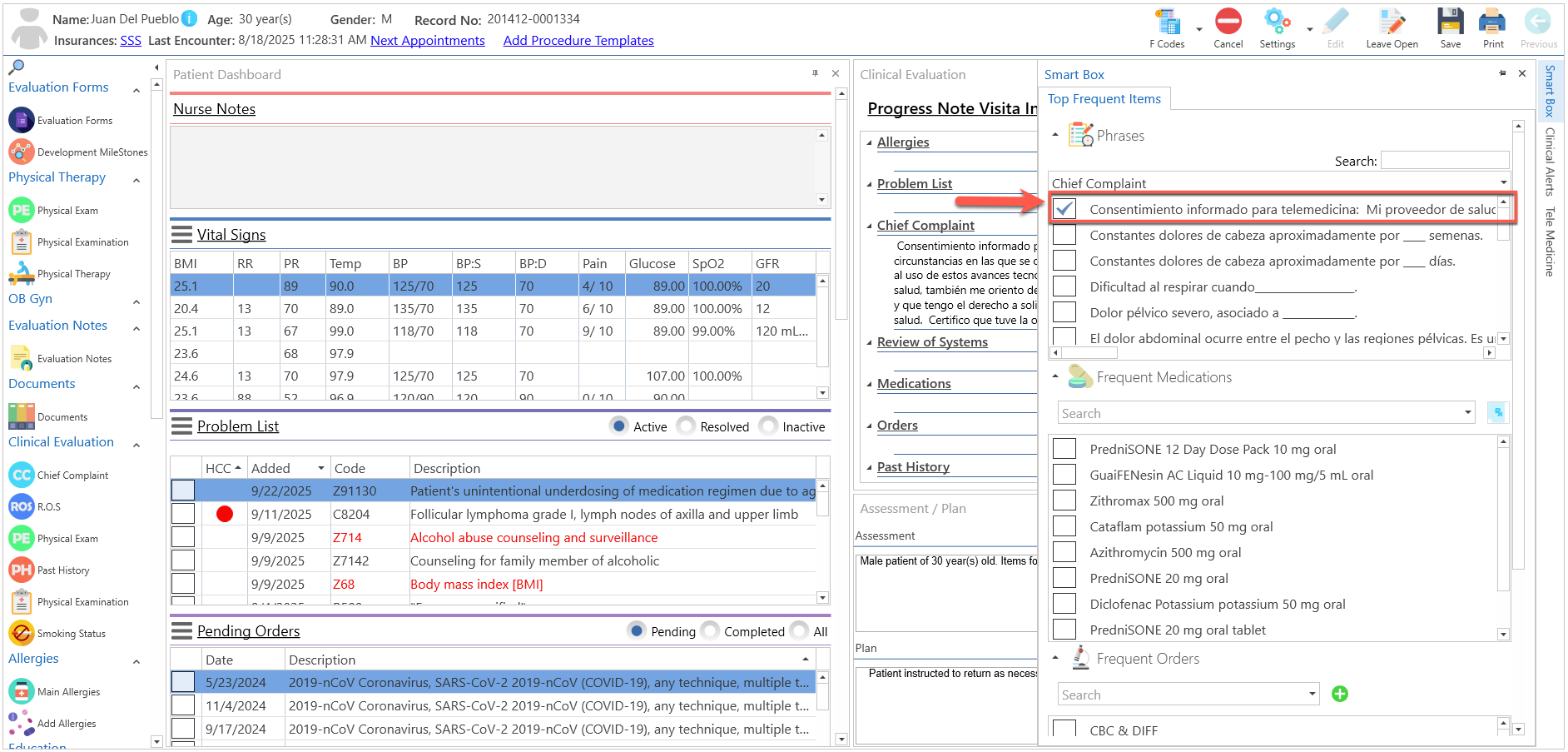The height and width of the screenshot is (752, 1568).
Task: Open Settings dropdown arrow
Action: 1309,29
